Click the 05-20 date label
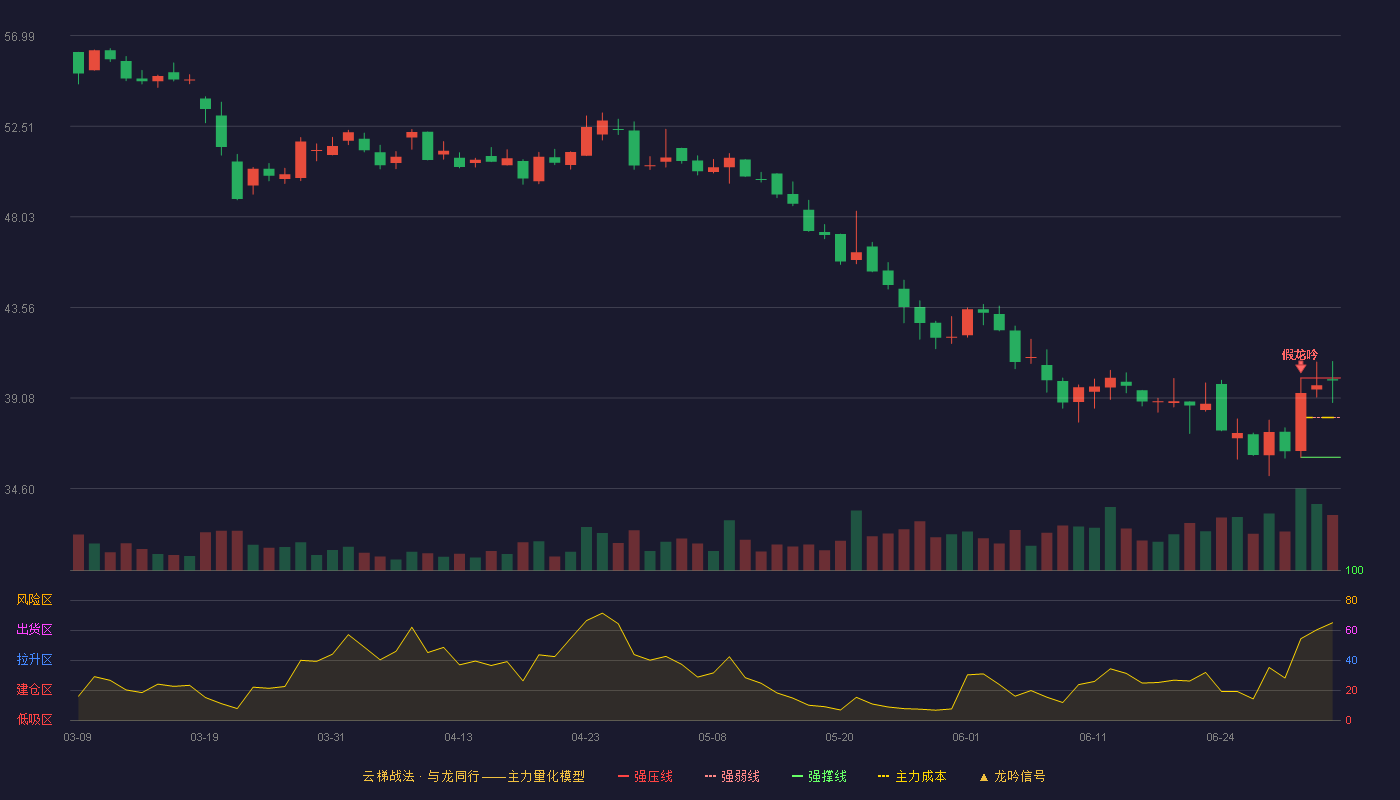 pyautogui.click(x=839, y=737)
